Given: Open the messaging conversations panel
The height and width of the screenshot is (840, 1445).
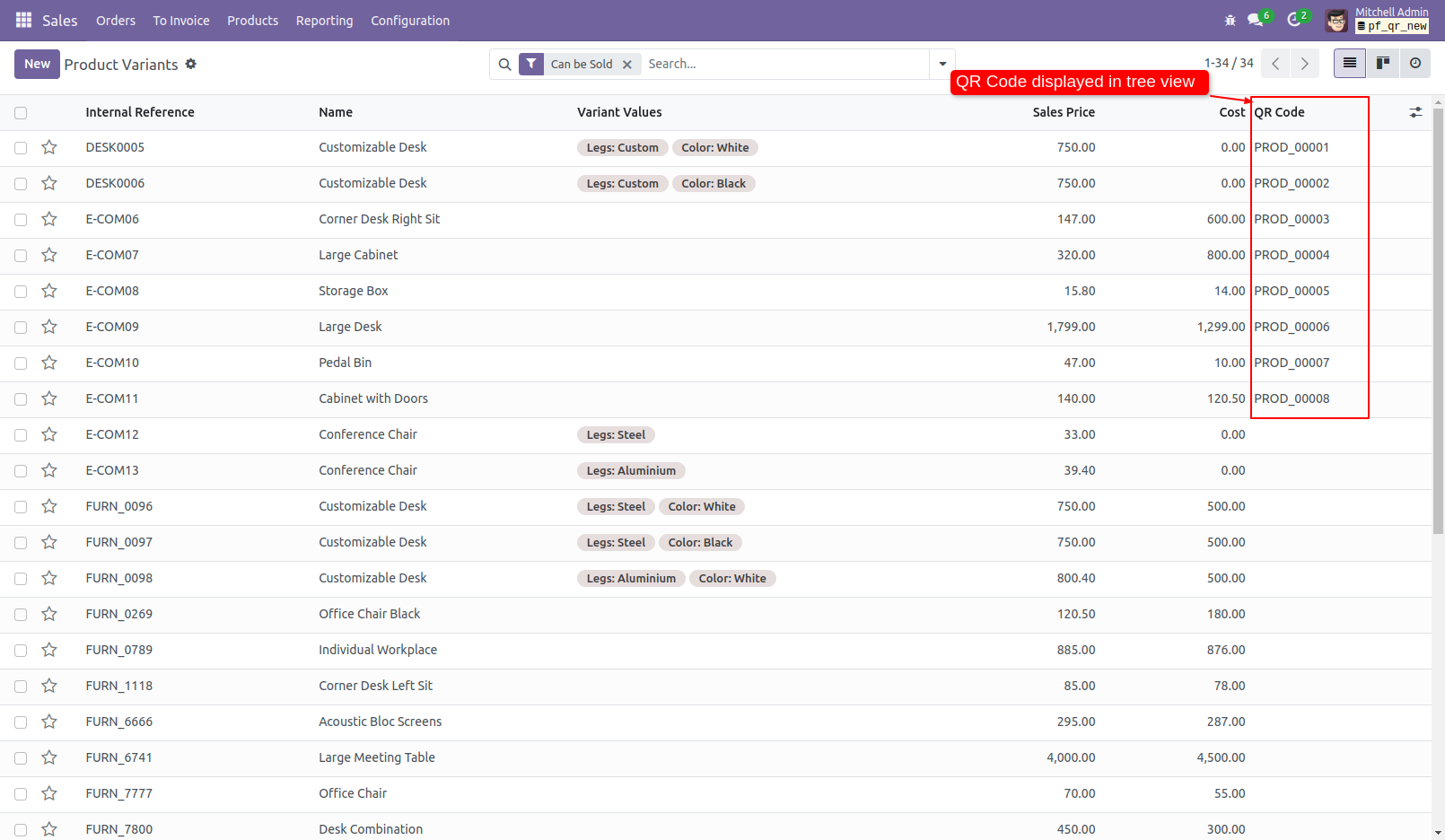Looking at the screenshot, I should pos(1255,18).
